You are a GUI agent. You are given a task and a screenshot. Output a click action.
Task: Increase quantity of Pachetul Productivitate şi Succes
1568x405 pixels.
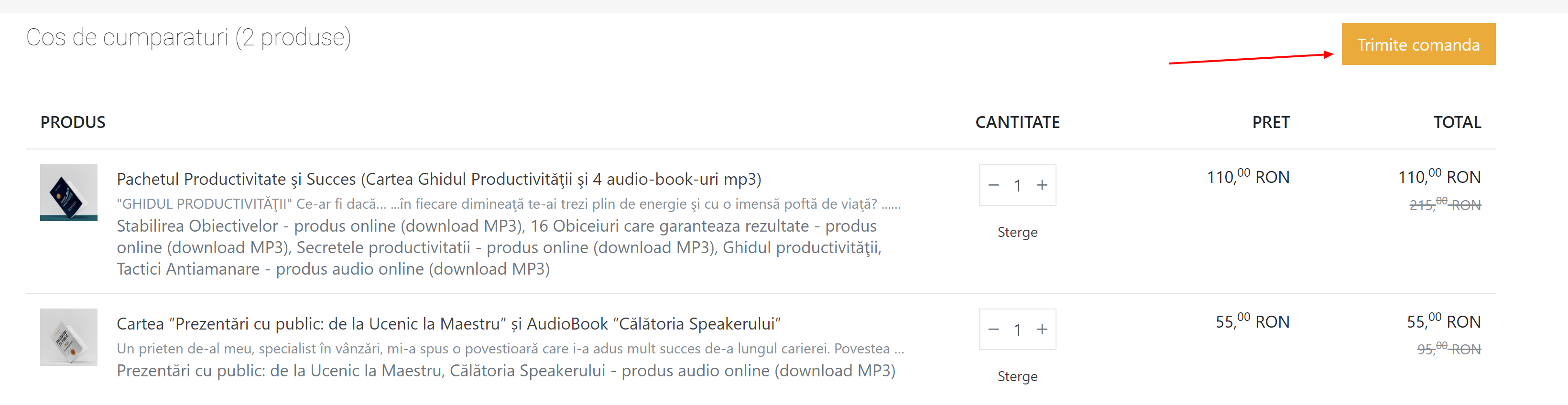1042,185
